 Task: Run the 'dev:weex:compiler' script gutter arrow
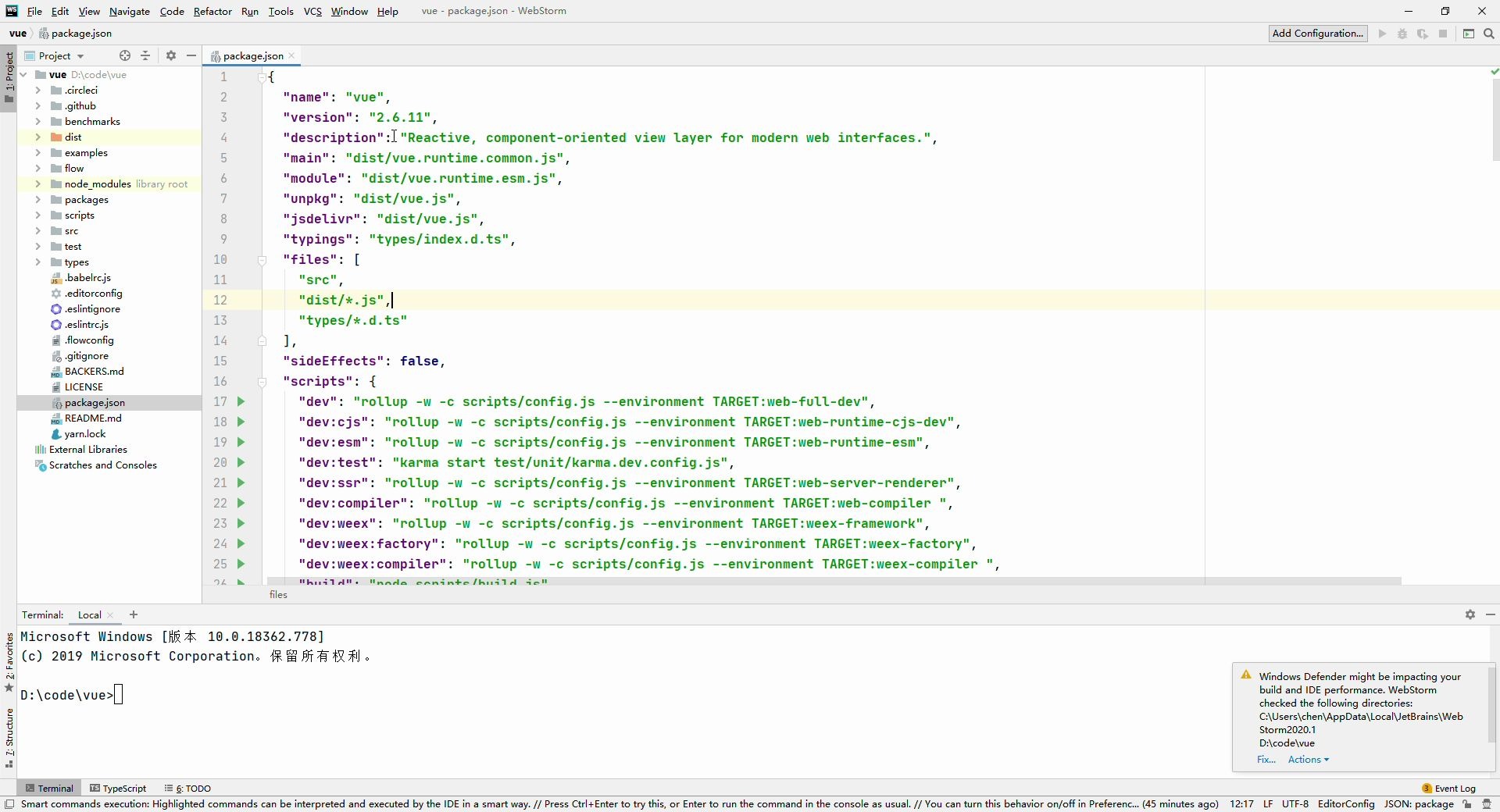point(241,564)
